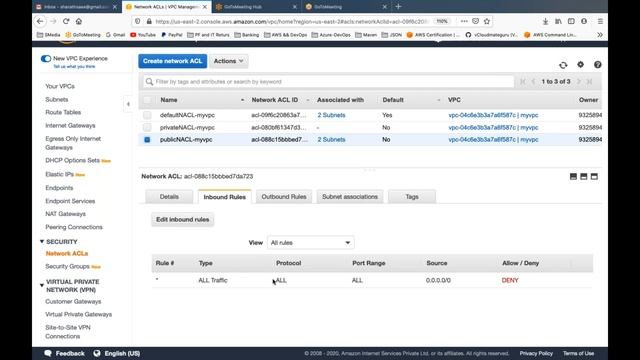
Task: Switch to the Subnet associations tab
Action: click(x=350, y=197)
